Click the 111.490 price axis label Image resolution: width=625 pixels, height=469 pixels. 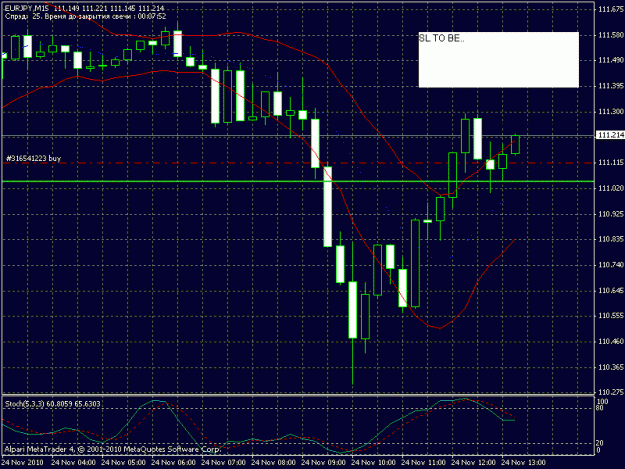611,60
